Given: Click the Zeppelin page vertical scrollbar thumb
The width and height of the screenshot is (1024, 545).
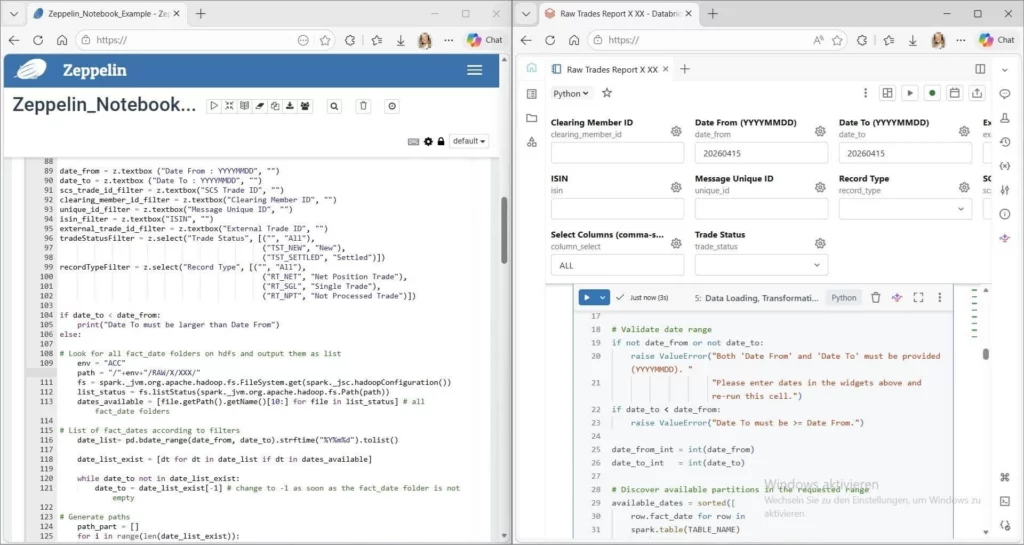Looking at the screenshot, I should pyautogui.click(x=504, y=230).
